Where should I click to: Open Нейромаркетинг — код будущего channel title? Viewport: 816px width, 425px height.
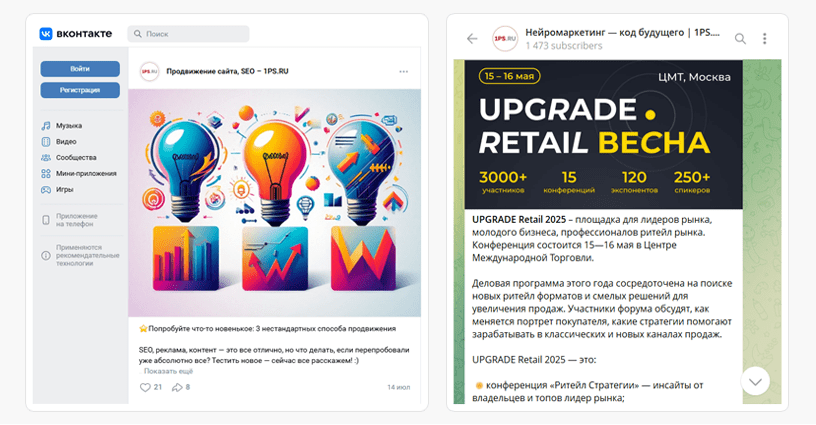[622, 32]
